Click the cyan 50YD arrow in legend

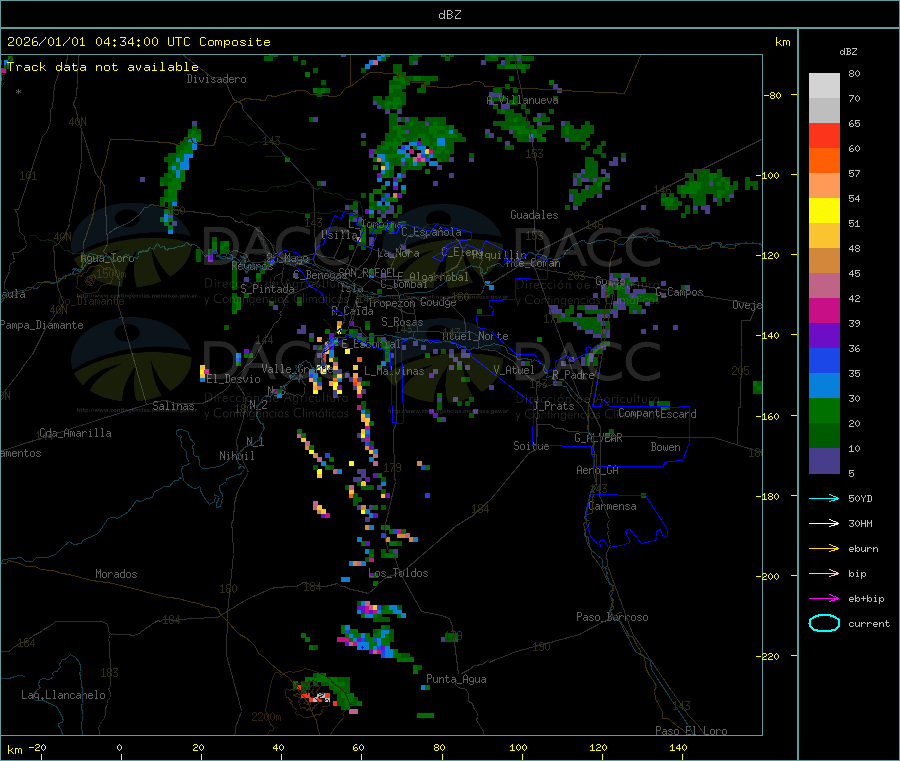tap(824, 498)
